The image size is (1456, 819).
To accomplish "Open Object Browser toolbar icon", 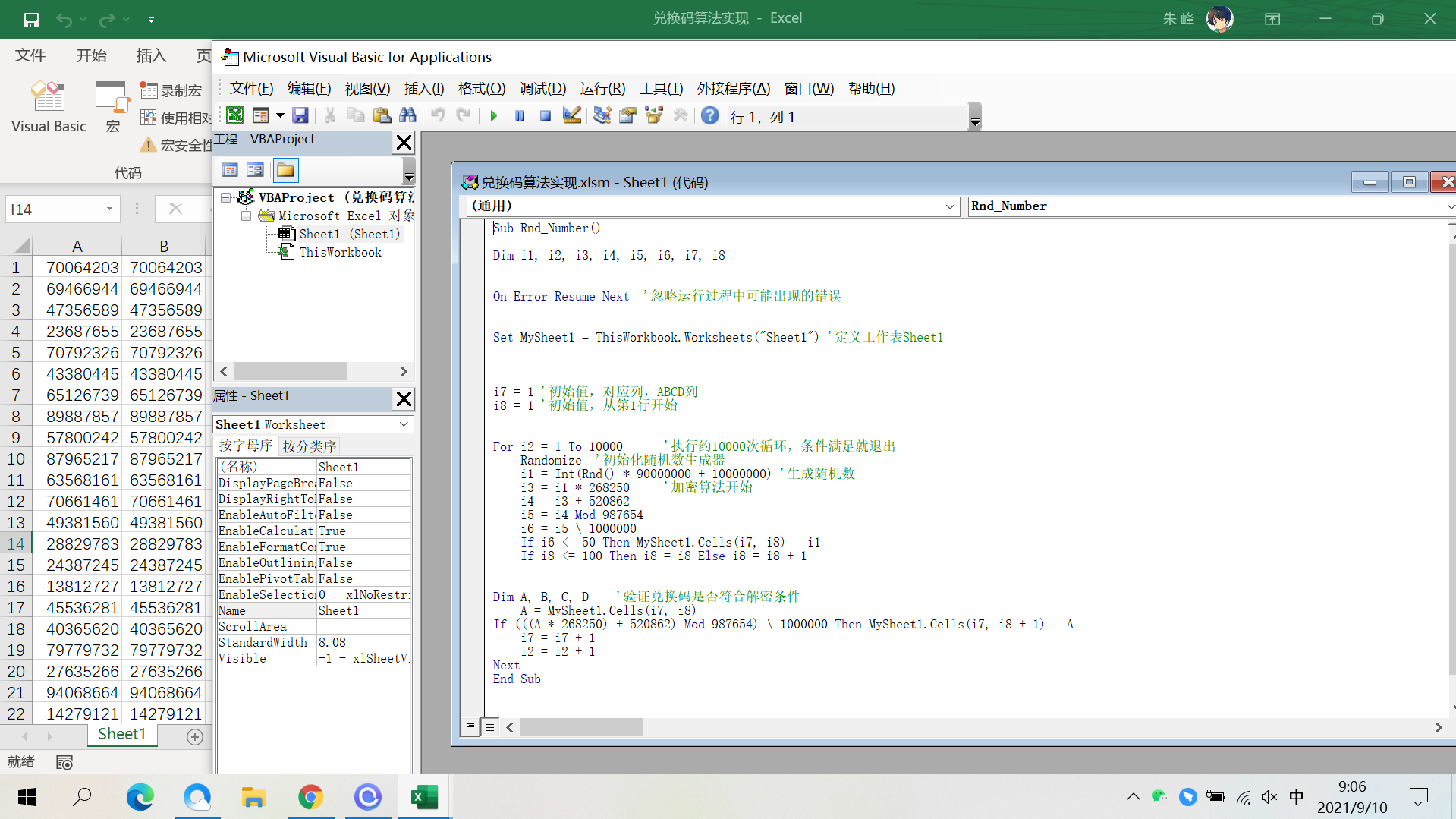I will click(653, 115).
